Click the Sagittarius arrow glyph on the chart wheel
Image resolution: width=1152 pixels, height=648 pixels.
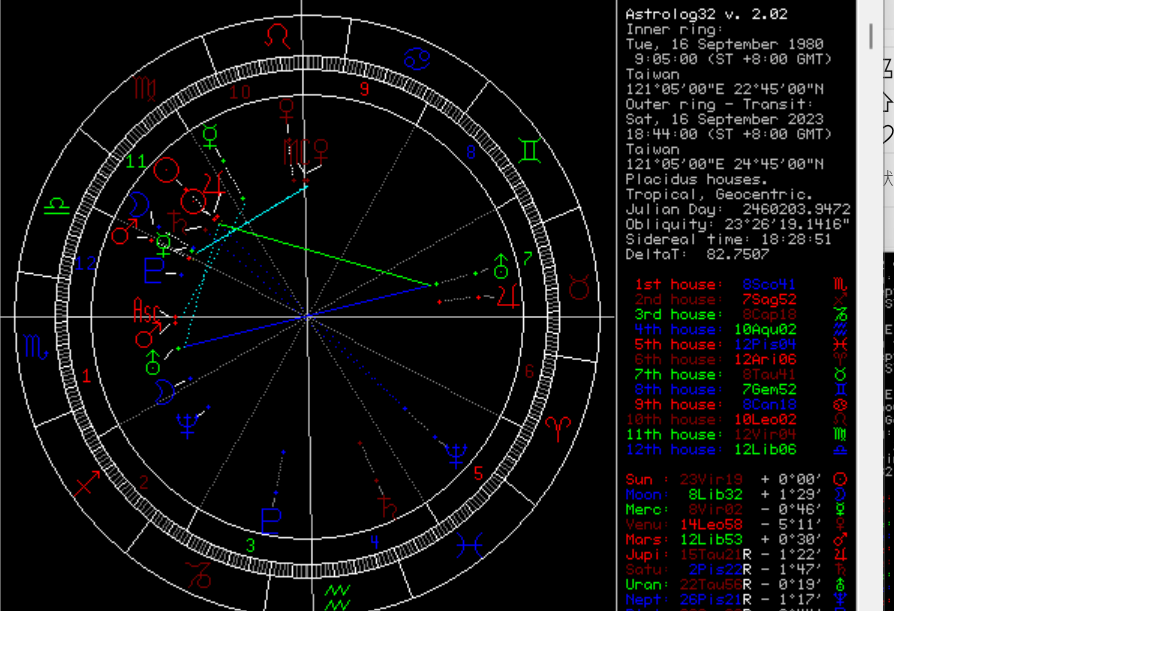click(87, 485)
